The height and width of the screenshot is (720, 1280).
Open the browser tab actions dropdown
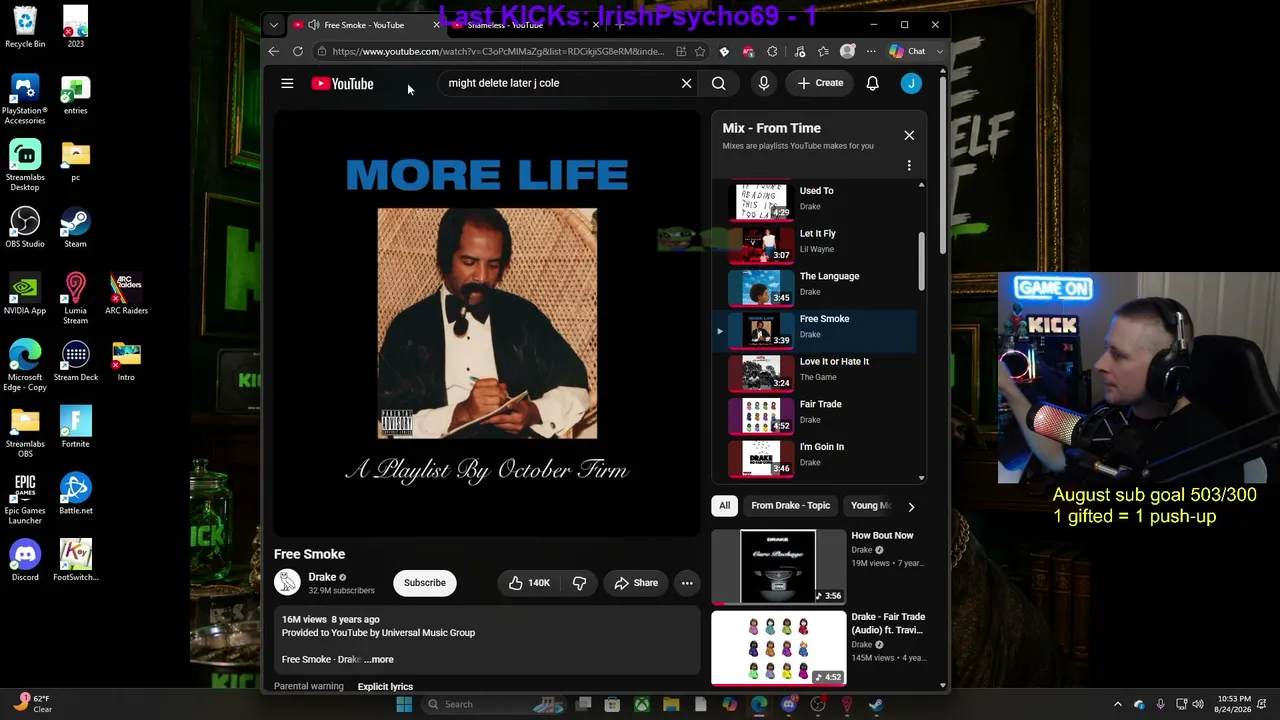click(x=273, y=25)
